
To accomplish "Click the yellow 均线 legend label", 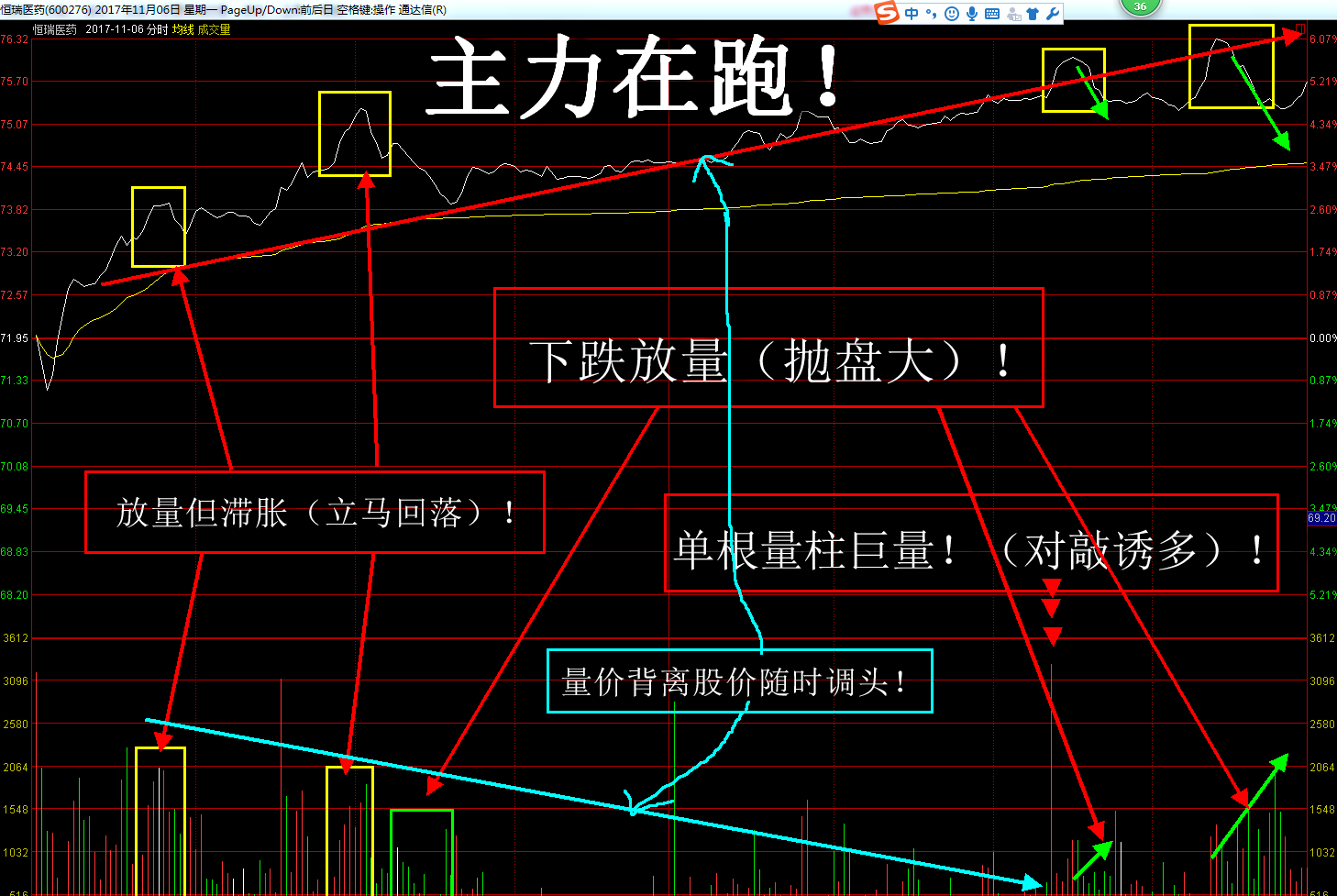I will [183, 29].
